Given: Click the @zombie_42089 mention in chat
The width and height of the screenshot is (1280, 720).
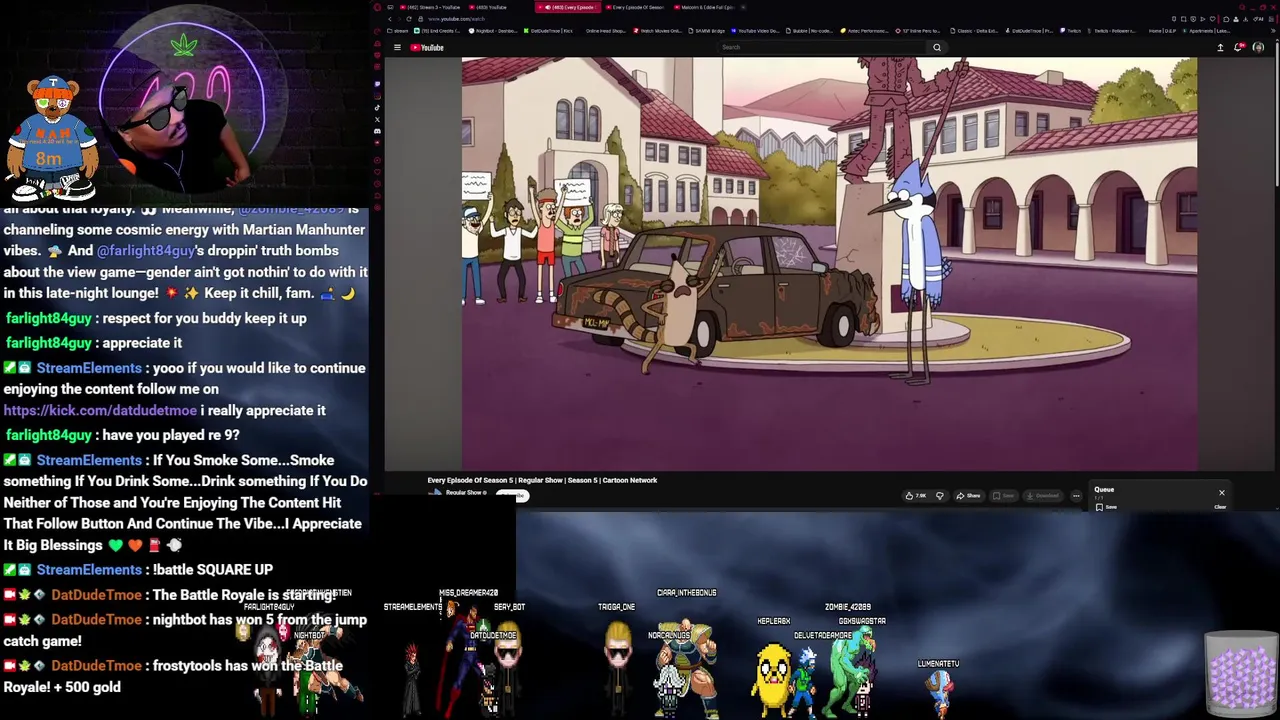Looking at the screenshot, I should 290,209.
